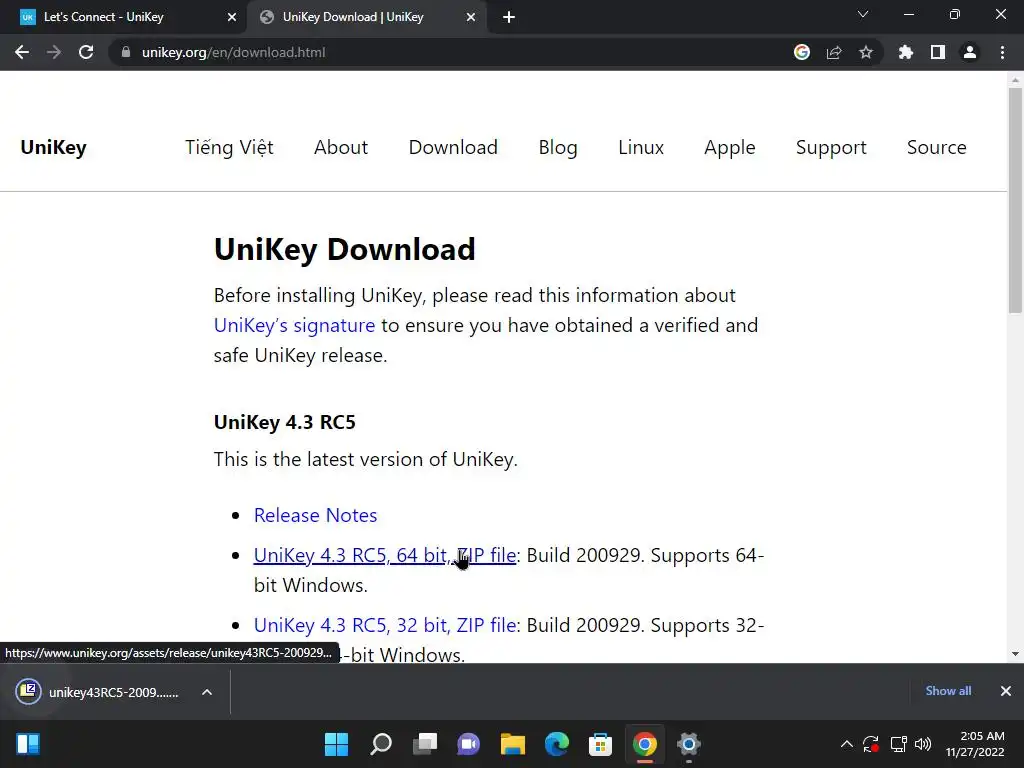Click the scrollbar down arrow
This screenshot has width=1024, height=768.
click(1015, 654)
